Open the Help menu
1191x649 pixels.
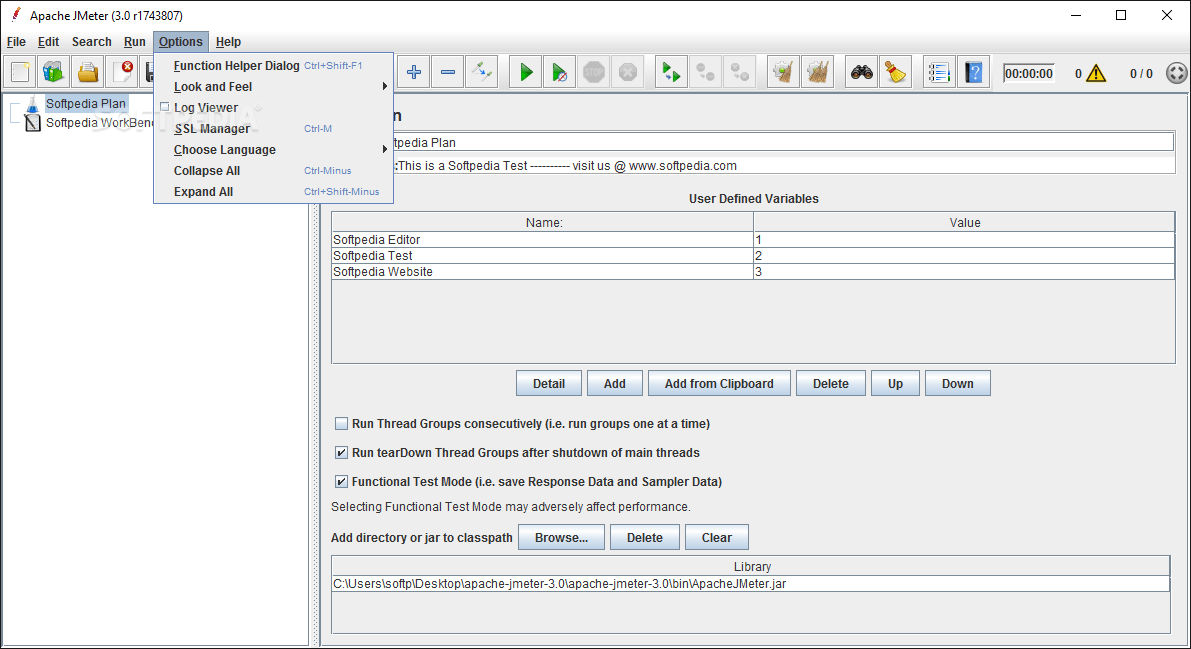click(x=228, y=42)
